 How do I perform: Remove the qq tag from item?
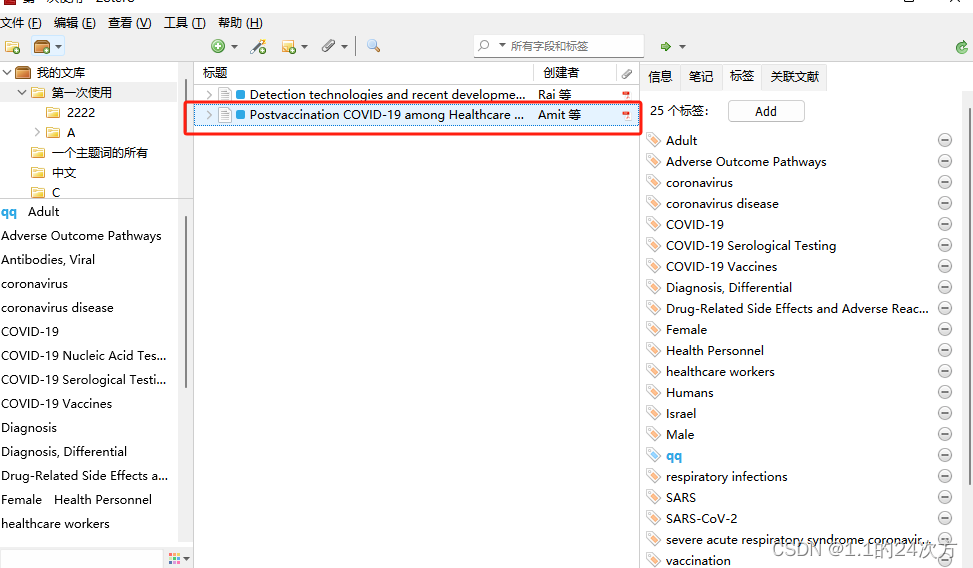point(944,455)
